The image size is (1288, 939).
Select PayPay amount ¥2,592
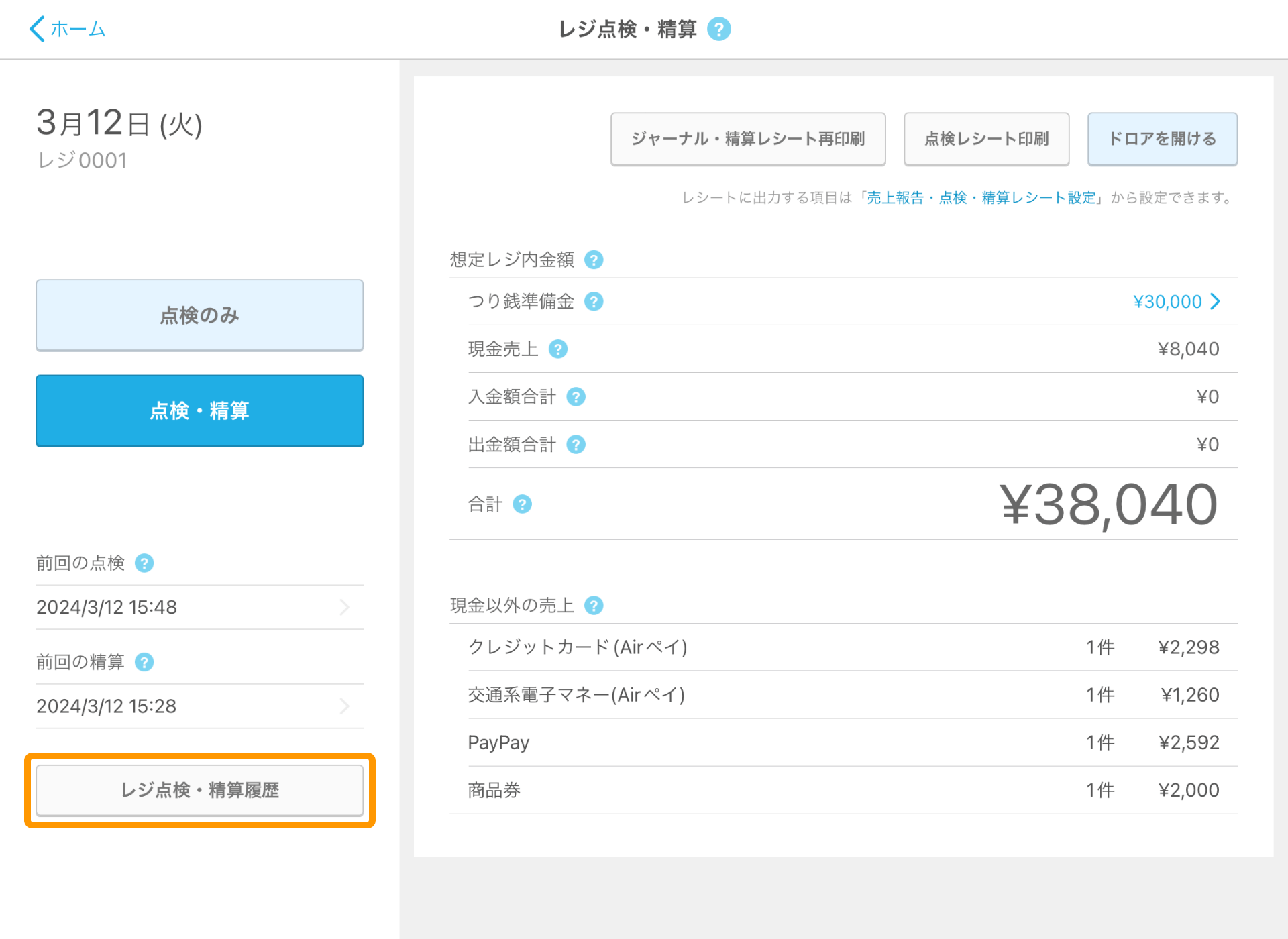[1189, 742]
